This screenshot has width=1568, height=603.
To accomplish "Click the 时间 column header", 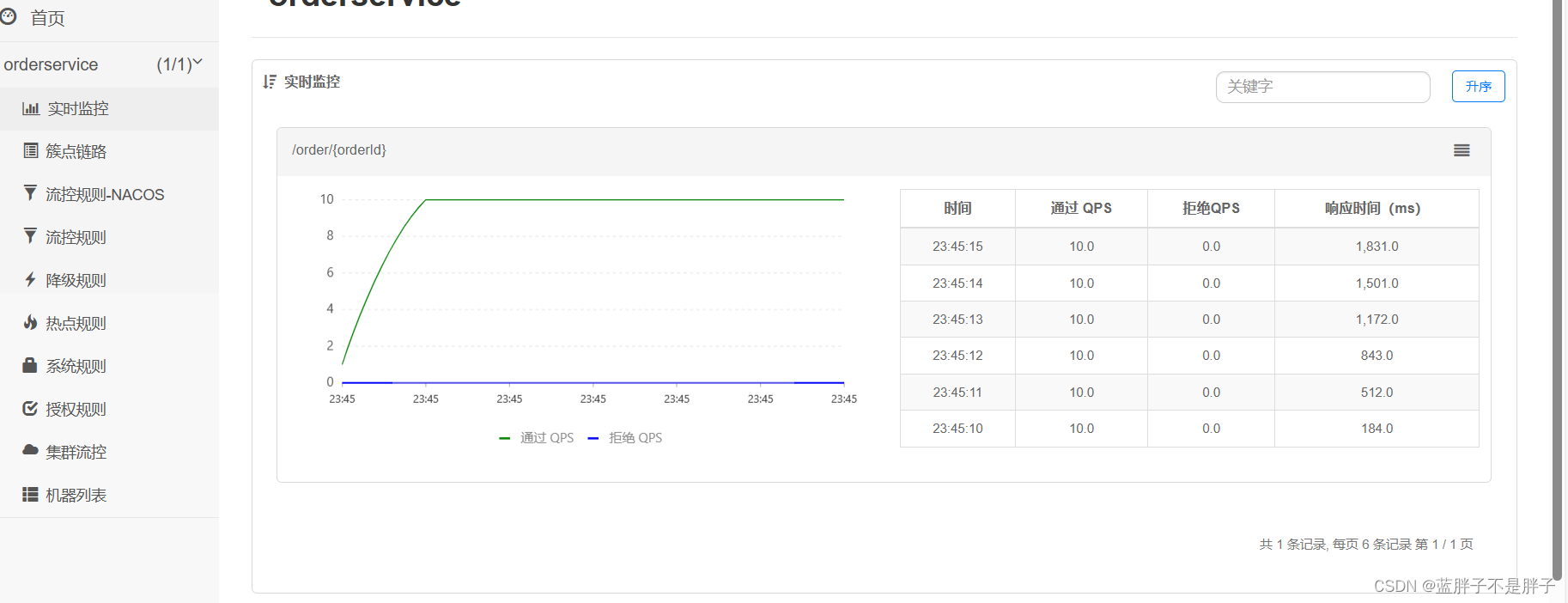I will (x=957, y=208).
